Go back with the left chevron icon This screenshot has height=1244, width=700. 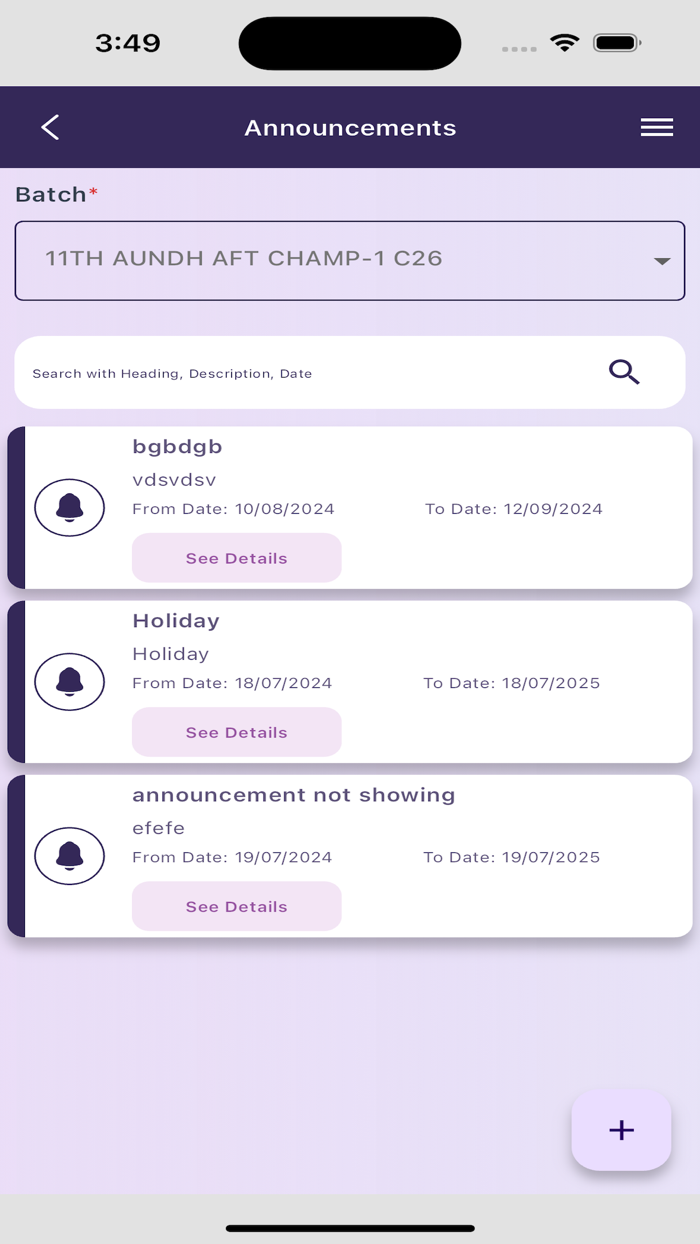tap(50, 127)
